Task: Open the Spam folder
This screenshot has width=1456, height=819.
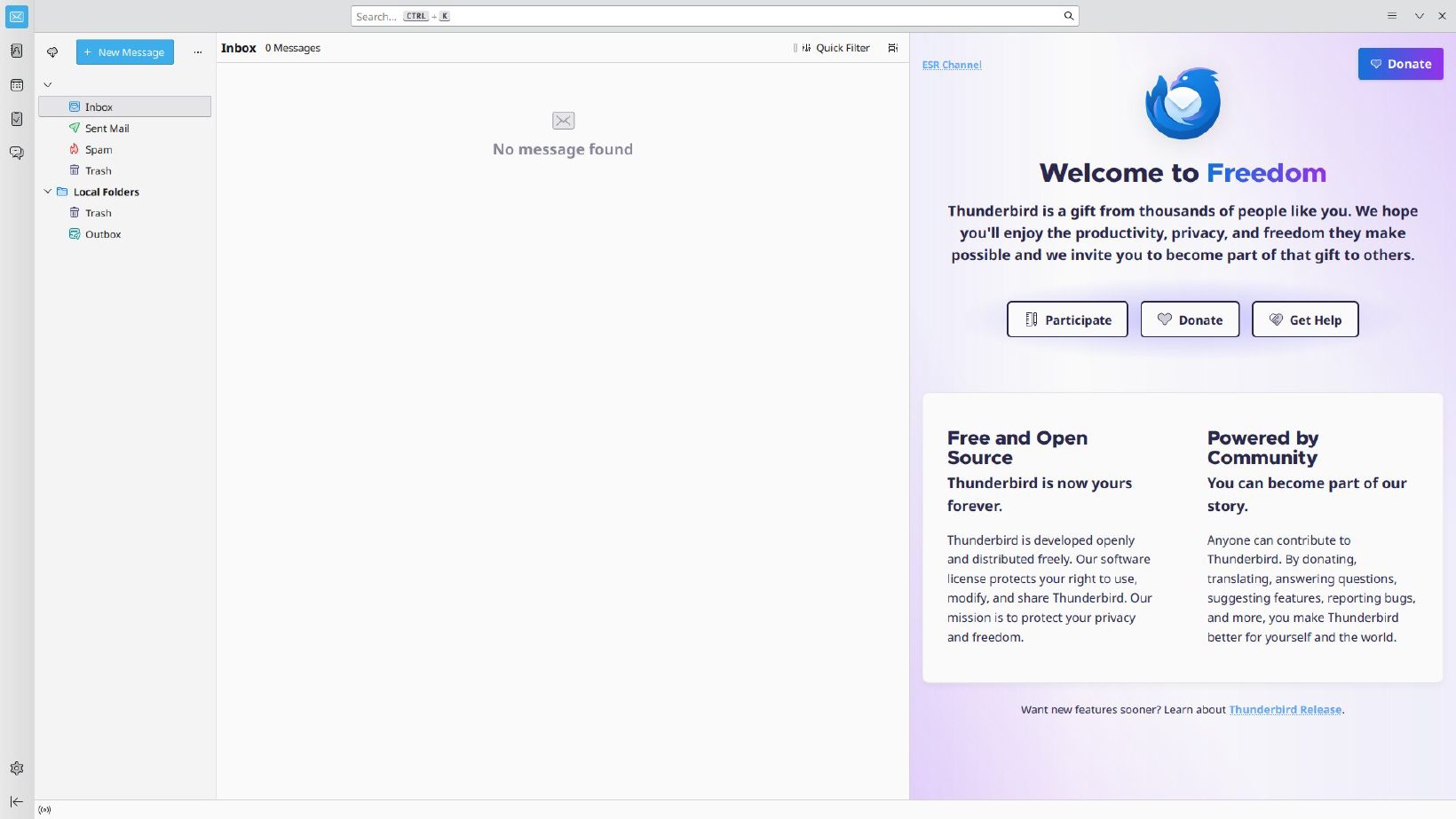Action: [124, 149]
